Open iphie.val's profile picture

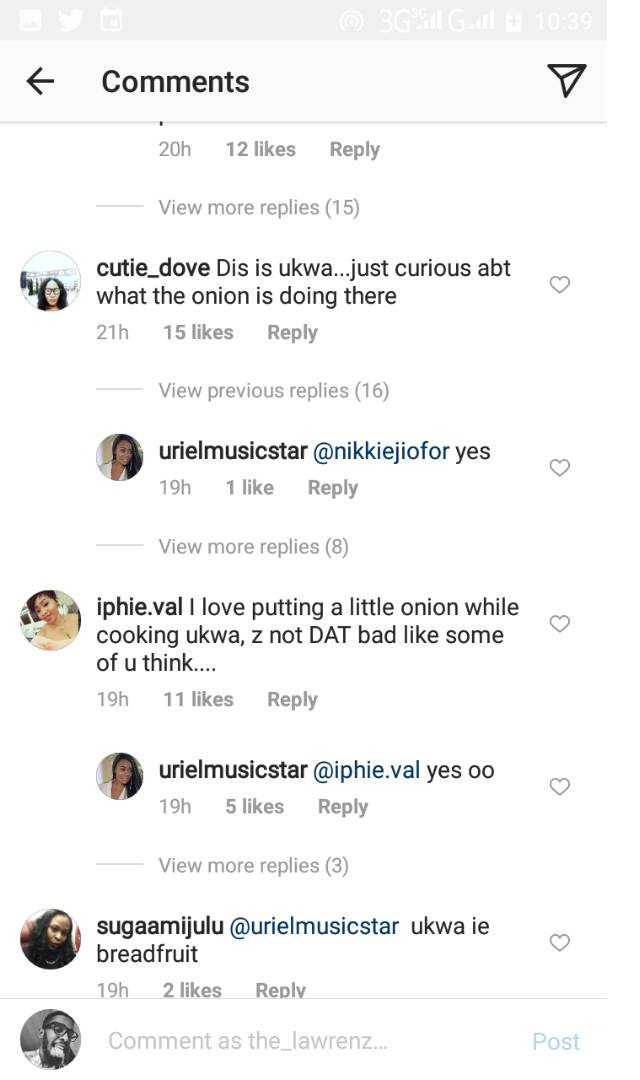[50, 620]
